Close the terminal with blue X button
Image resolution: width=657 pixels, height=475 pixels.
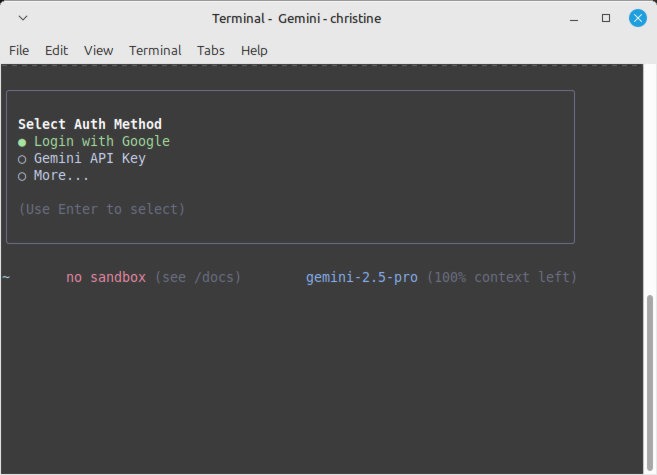(637, 18)
